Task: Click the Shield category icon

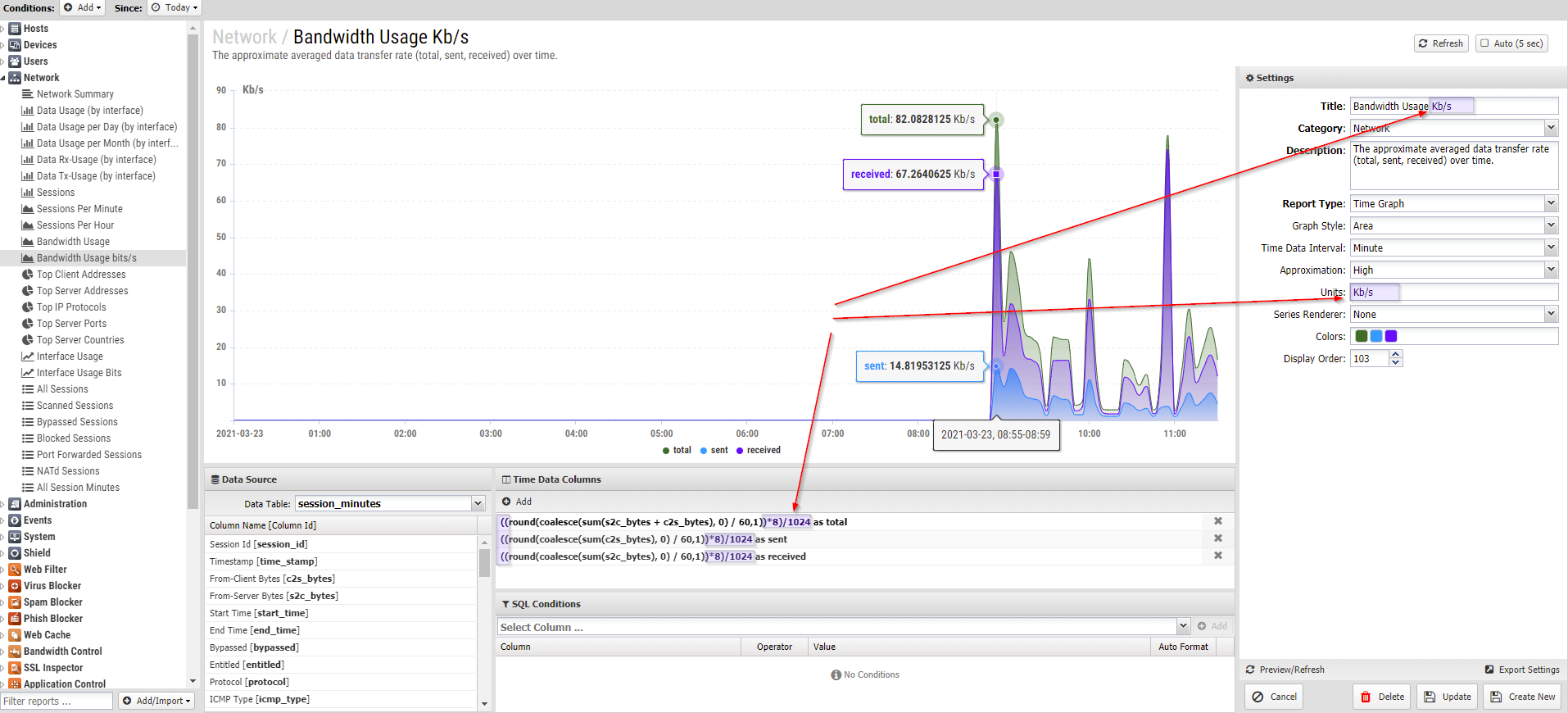Action: coord(15,553)
